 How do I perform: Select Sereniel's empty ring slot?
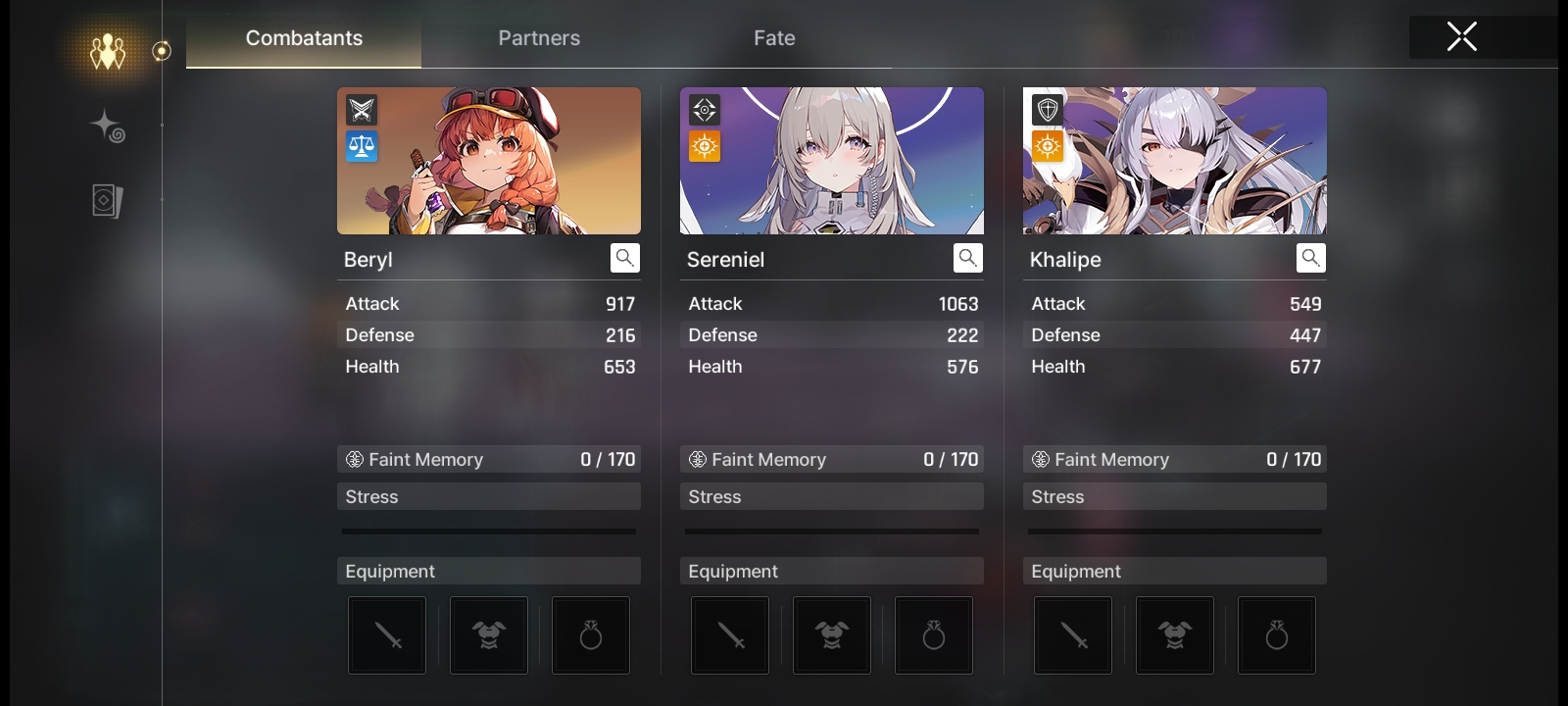(934, 635)
